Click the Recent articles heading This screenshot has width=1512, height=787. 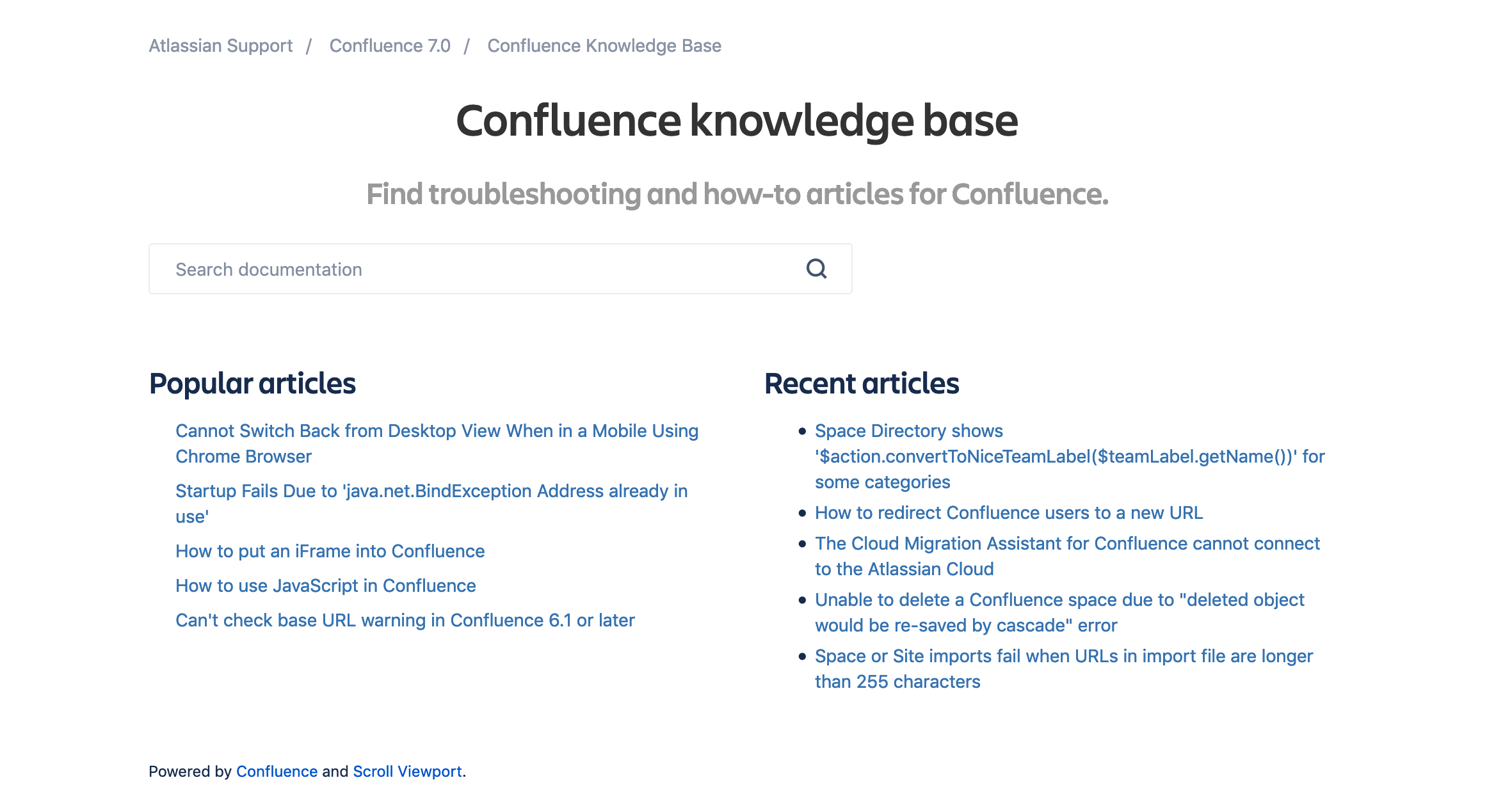[x=862, y=383]
